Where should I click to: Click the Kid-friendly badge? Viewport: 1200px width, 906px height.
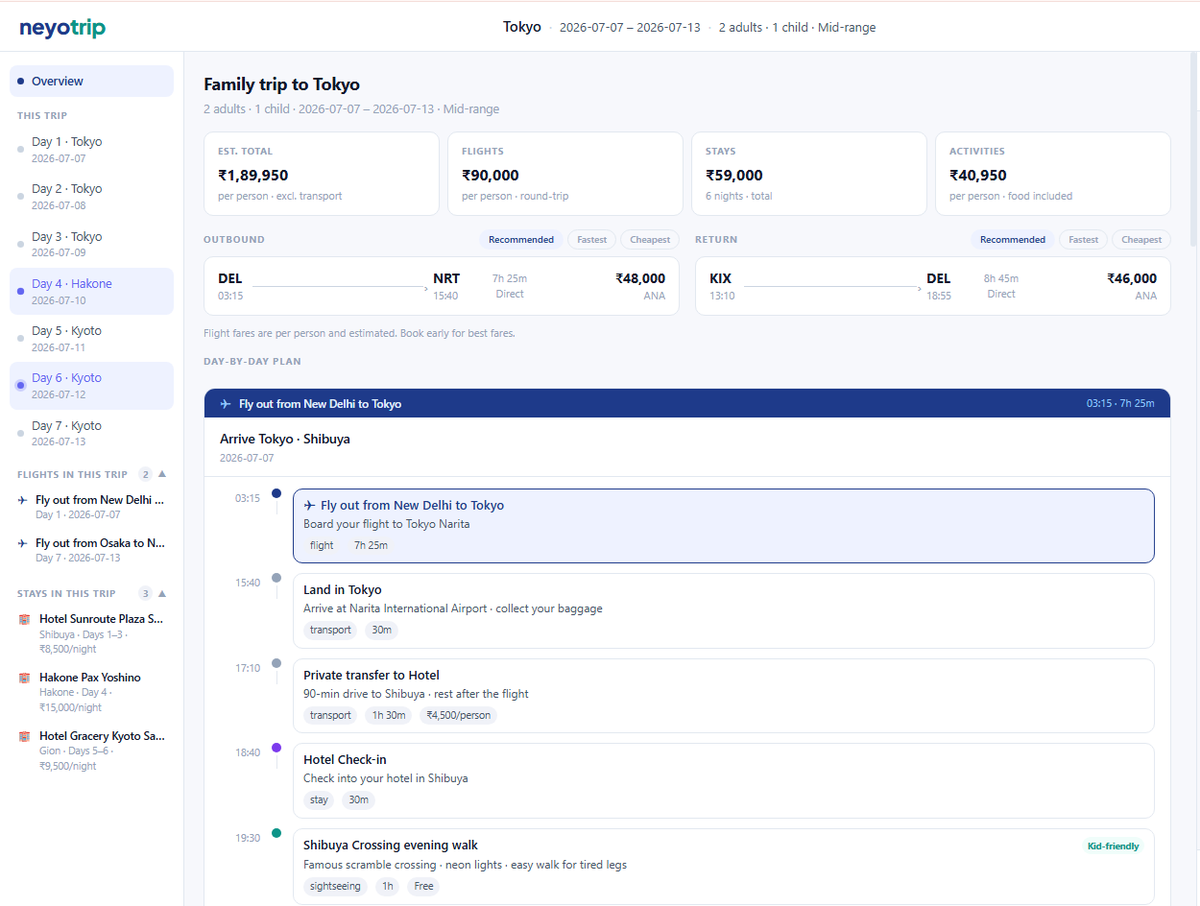click(x=1113, y=846)
